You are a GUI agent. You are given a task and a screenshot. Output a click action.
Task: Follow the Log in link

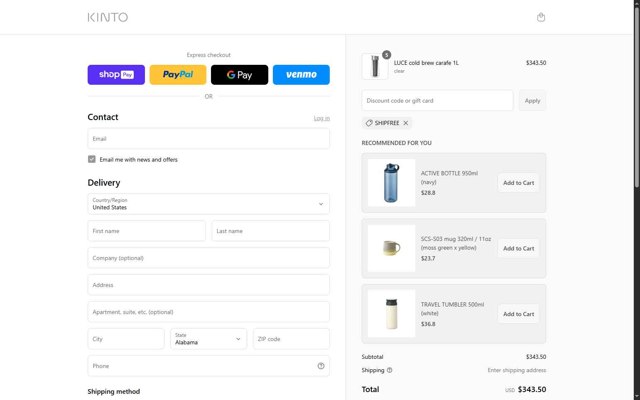pyautogui.click(x=322, y=118)
